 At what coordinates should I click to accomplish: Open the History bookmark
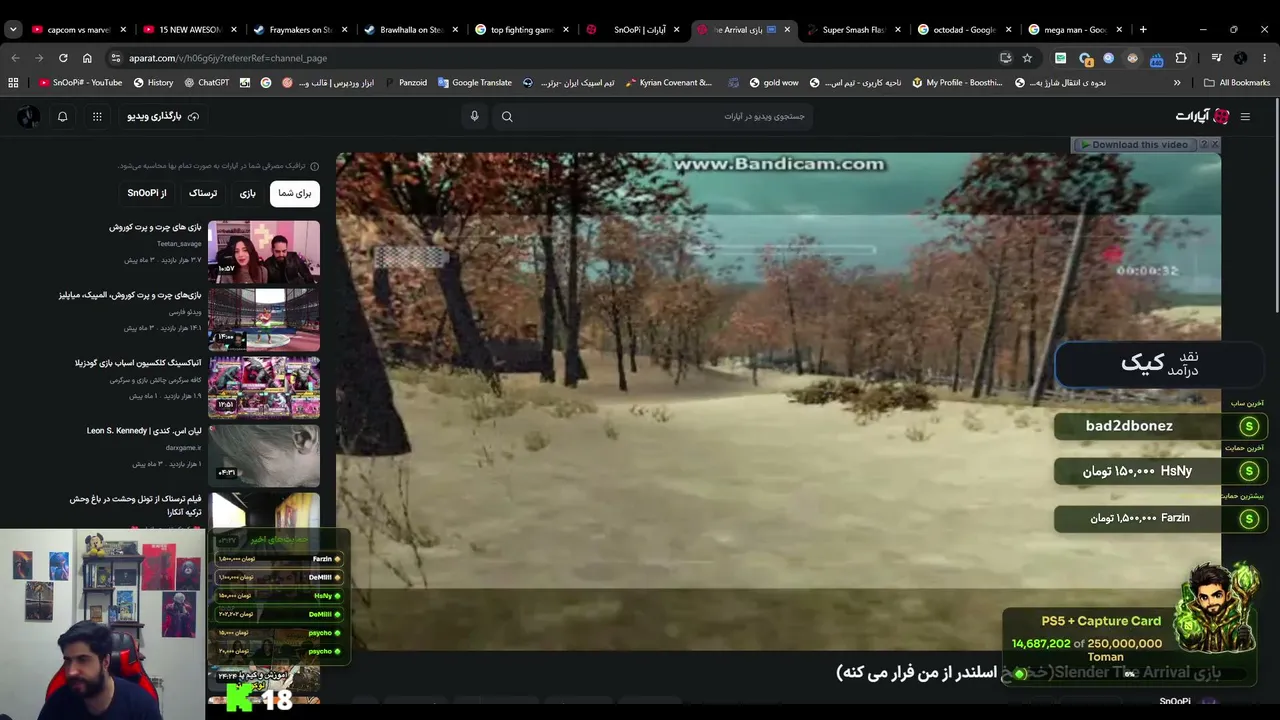(x=153, y=83)
